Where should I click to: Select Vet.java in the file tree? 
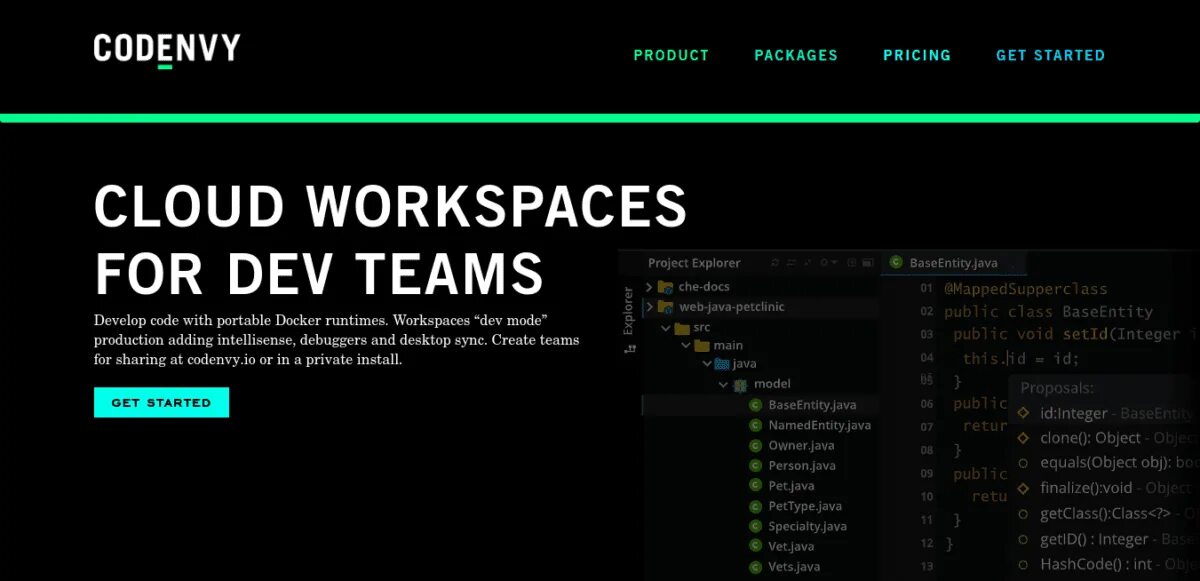pos(791,546)
